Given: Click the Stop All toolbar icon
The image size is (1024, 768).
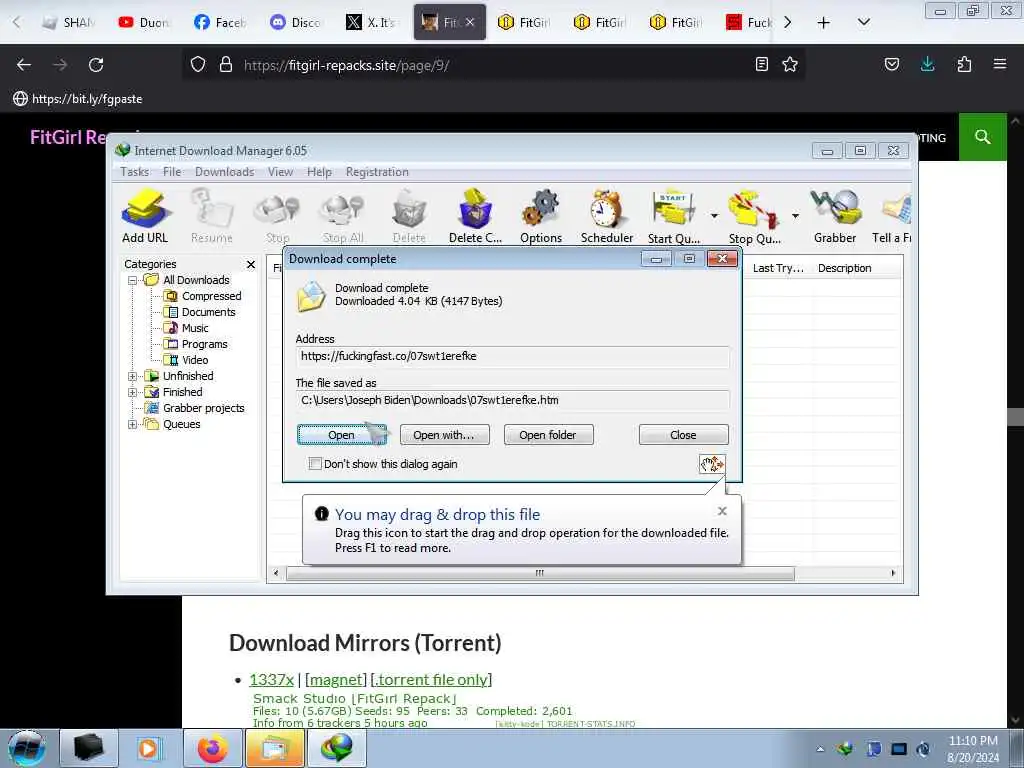Looking at the screenshot, I should tap(343, 216).
